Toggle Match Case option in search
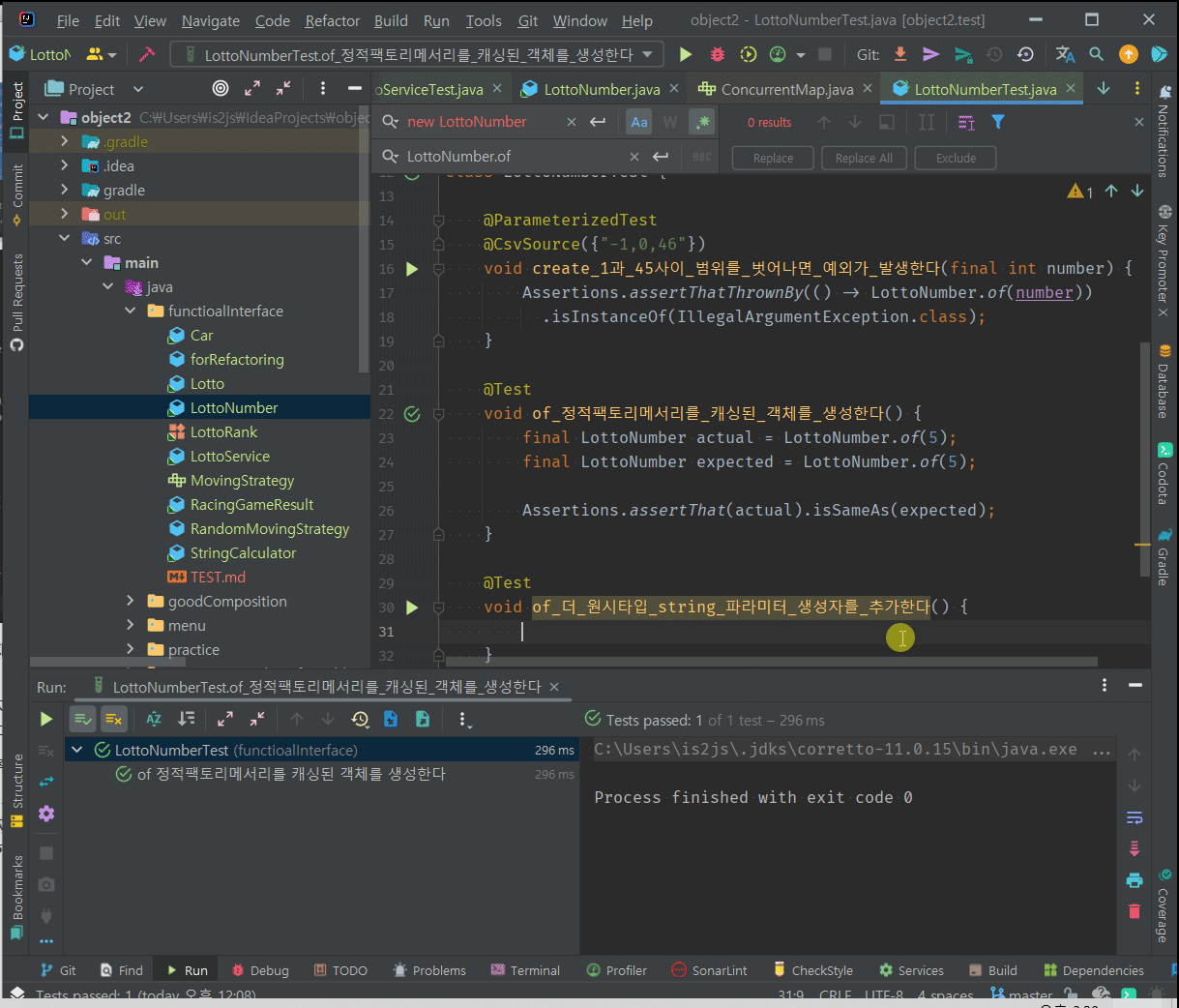This screenshot has width=1179, height=1008. coord(639,122)
